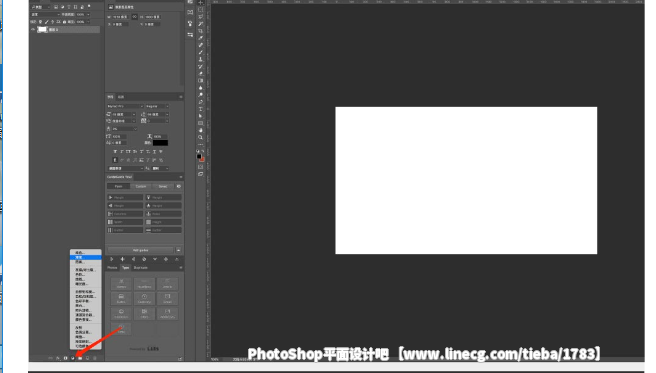Open the layer blend mode dropdown
Image resolution: width=656 pixels, height=373 pixels.
(45, 14)
